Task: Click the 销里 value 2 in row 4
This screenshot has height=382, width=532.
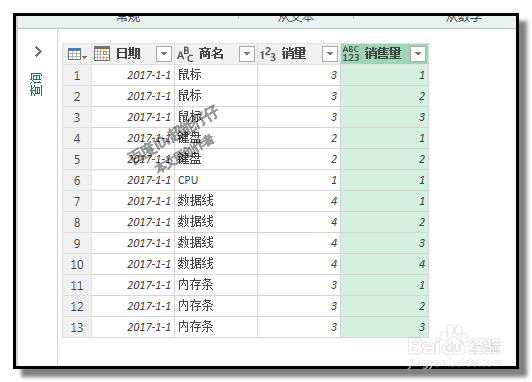Action: tap(299, 138)
